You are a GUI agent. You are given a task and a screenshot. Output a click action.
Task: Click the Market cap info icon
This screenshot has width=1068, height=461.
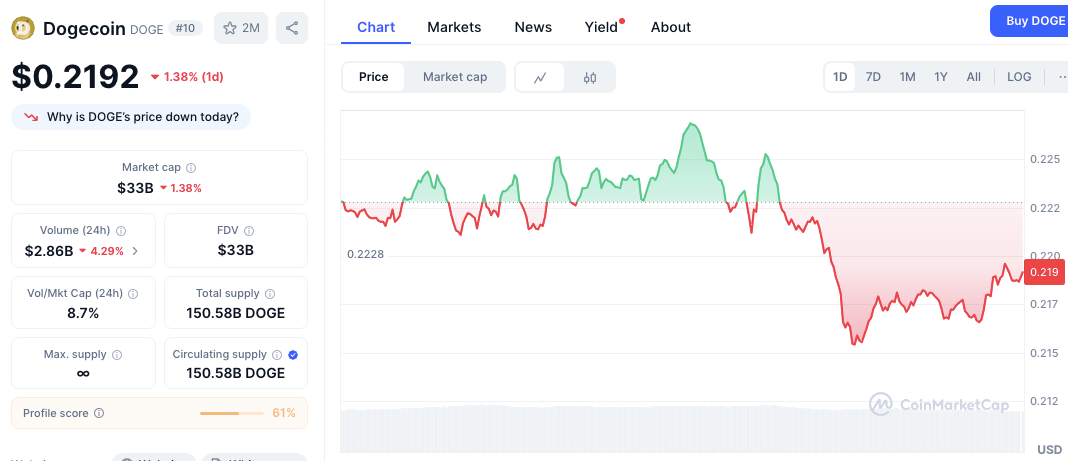coord(191,168)
